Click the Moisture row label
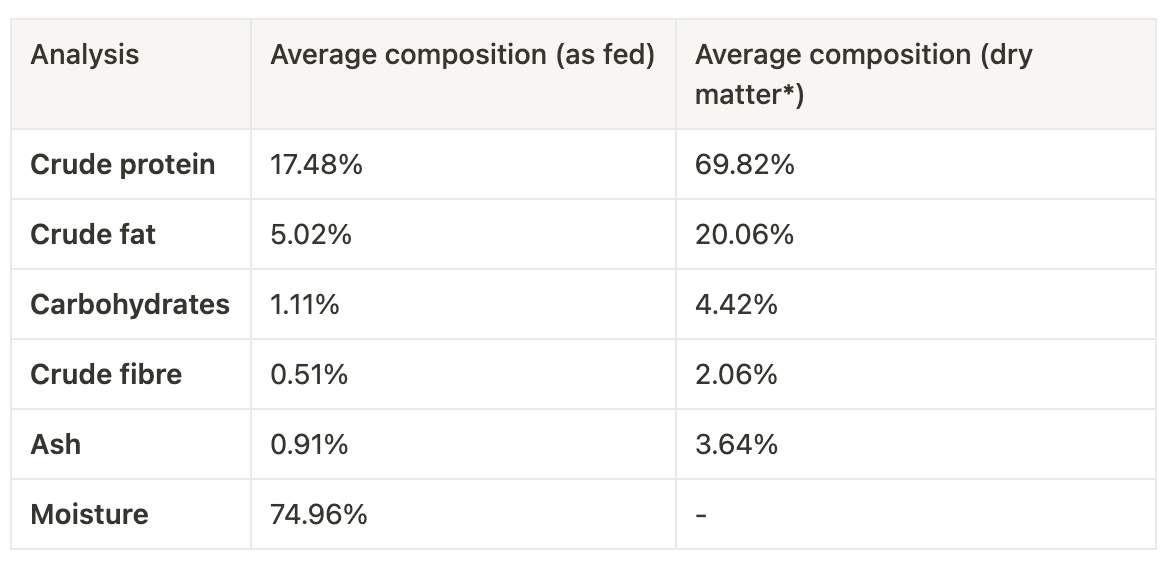 click(90, 514)
